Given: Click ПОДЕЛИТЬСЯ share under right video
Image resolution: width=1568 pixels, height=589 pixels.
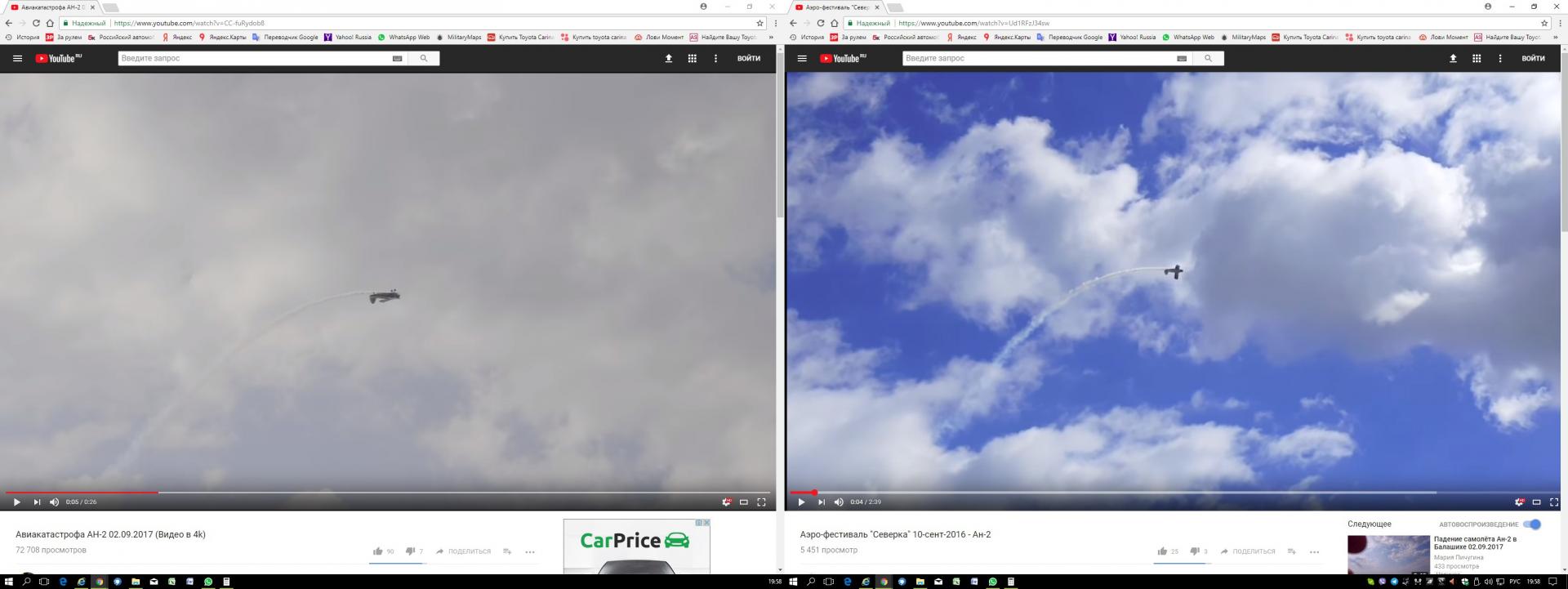Looking at the screenshot, I should (1247, 551).
